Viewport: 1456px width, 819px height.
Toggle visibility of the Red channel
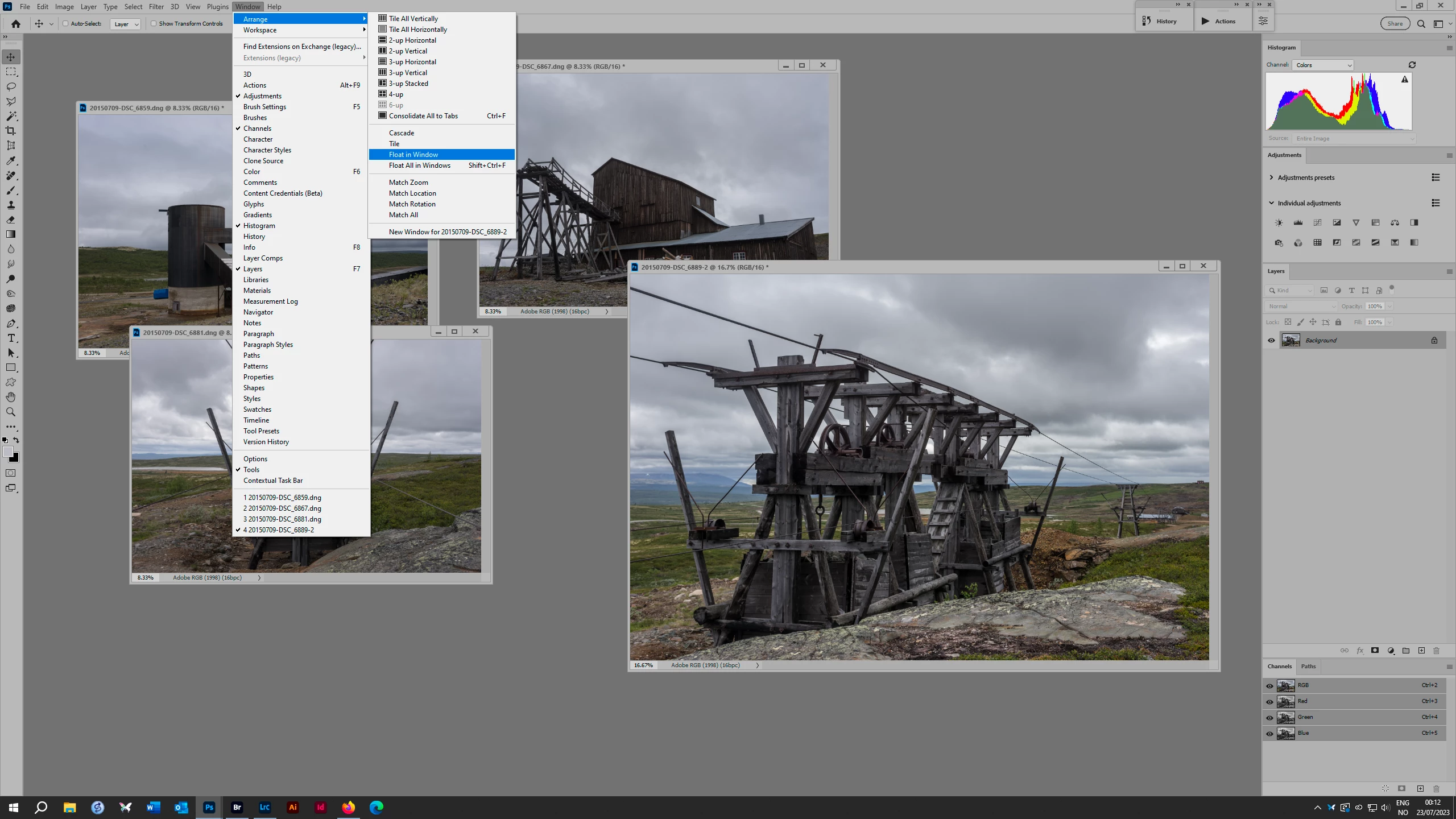1269,701
